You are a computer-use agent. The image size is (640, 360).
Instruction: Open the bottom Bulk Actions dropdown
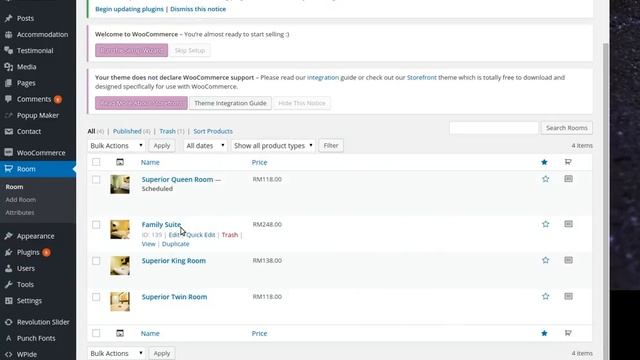point(116,353)
